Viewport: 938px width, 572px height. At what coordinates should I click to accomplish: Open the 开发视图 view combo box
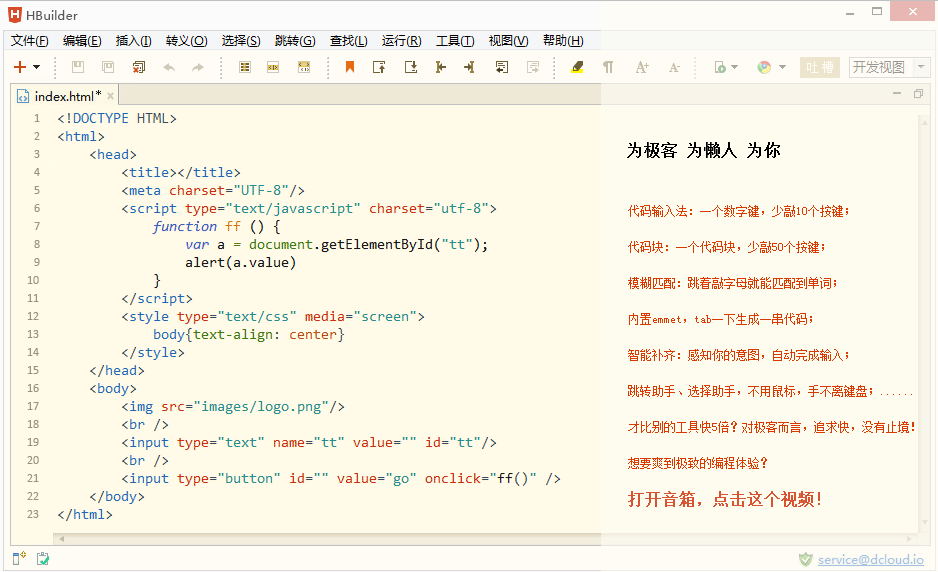pyautogui.click(x=890, y=67)
